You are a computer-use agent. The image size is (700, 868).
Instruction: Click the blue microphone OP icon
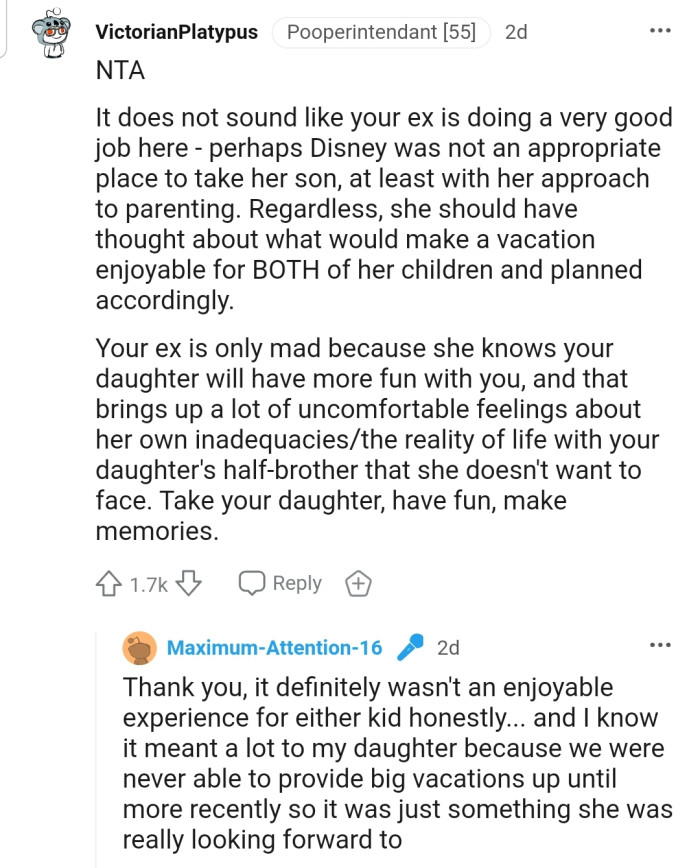(x=409, y=648)
